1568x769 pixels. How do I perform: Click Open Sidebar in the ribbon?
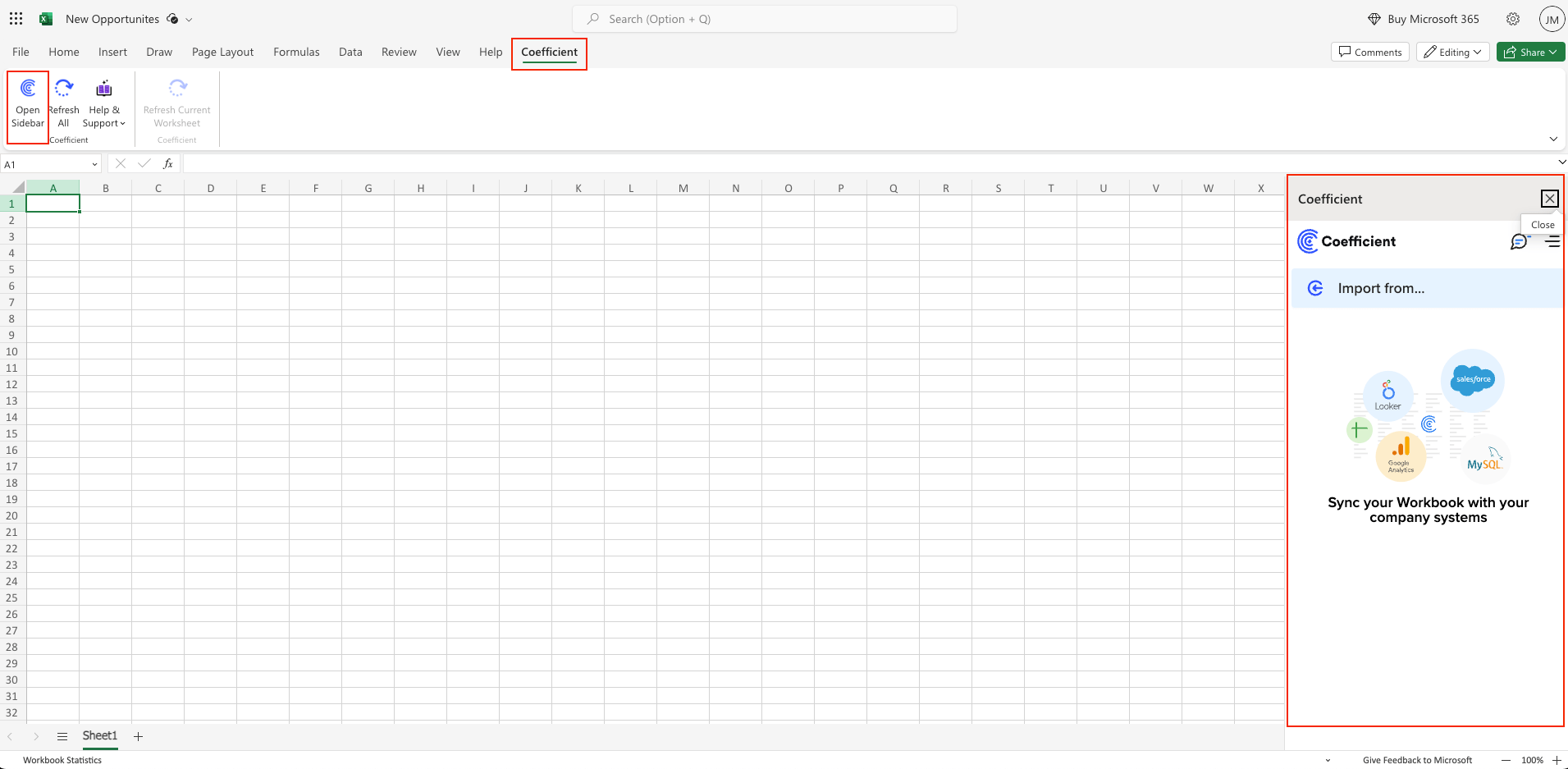pyautogui.click(x=28, y=103)
